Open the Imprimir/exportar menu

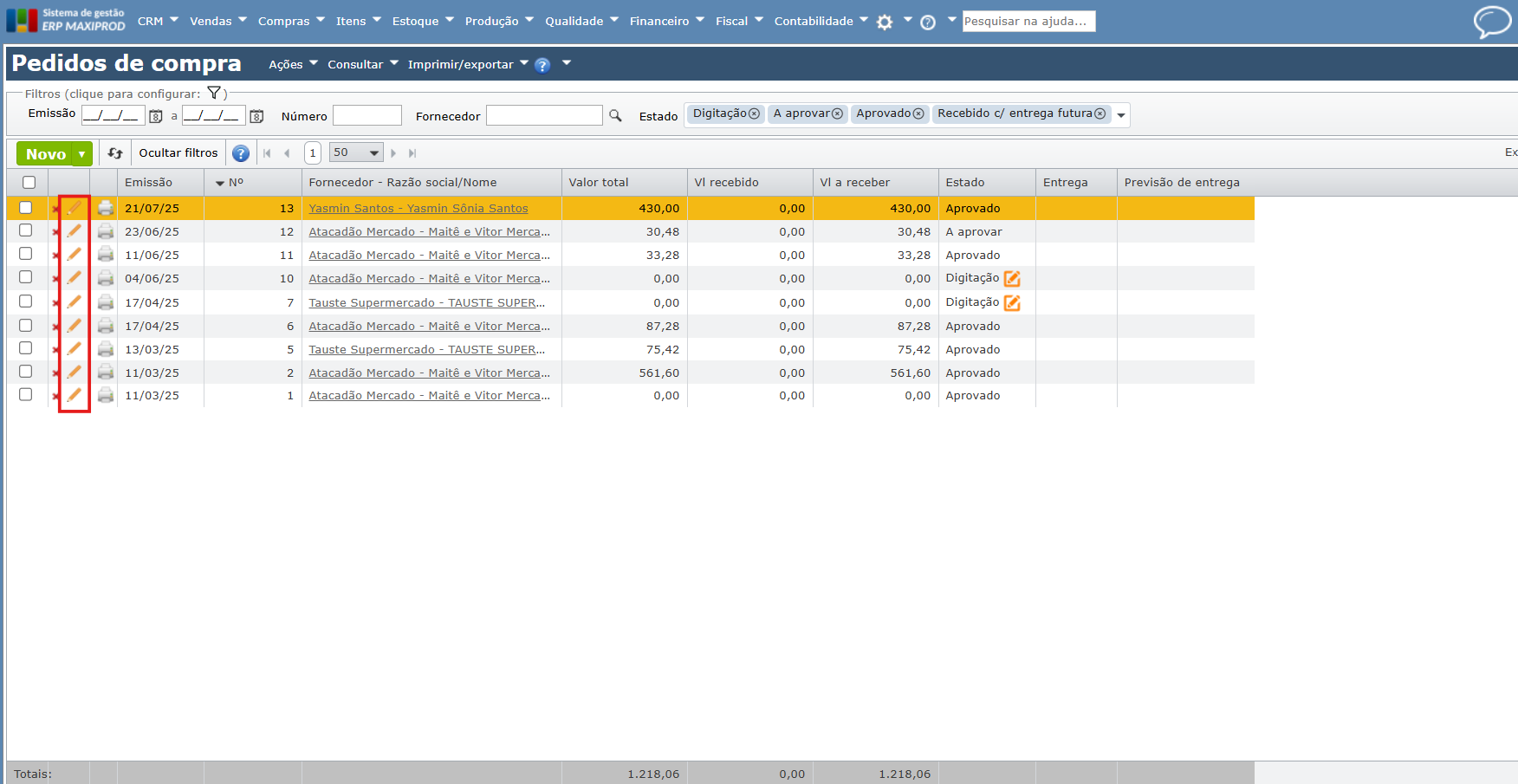467,64
